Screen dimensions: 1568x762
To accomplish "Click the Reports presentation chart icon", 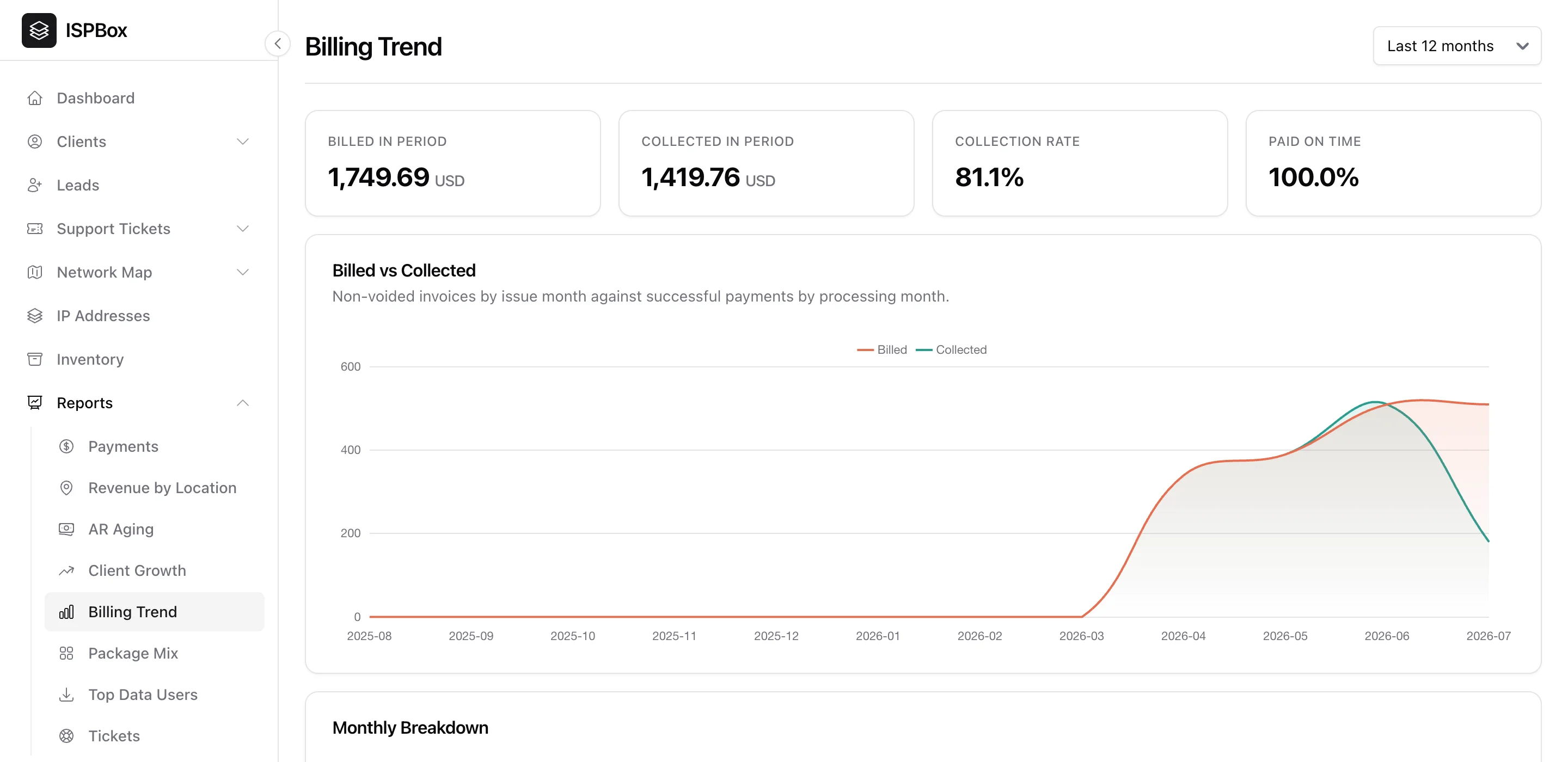I will (x=35, y=403).
